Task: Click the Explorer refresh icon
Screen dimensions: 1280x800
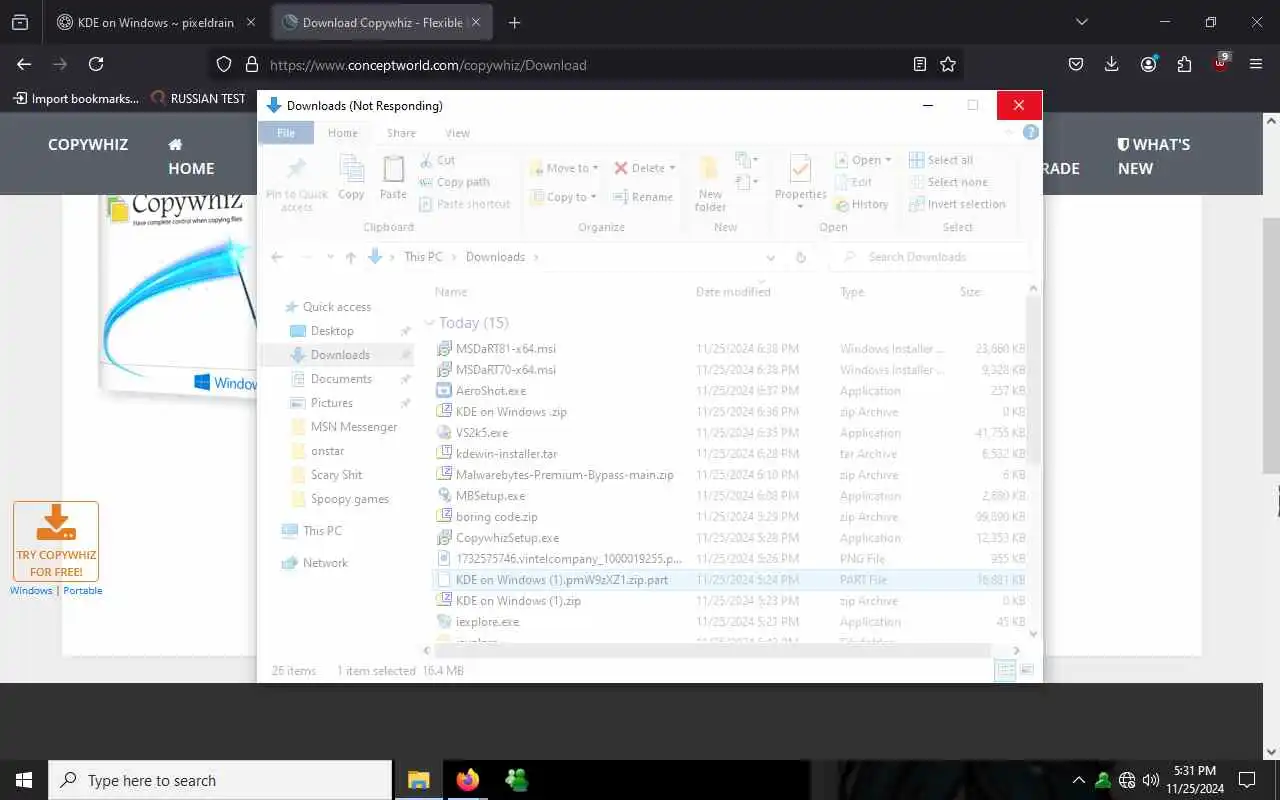Action: point(801,257)
